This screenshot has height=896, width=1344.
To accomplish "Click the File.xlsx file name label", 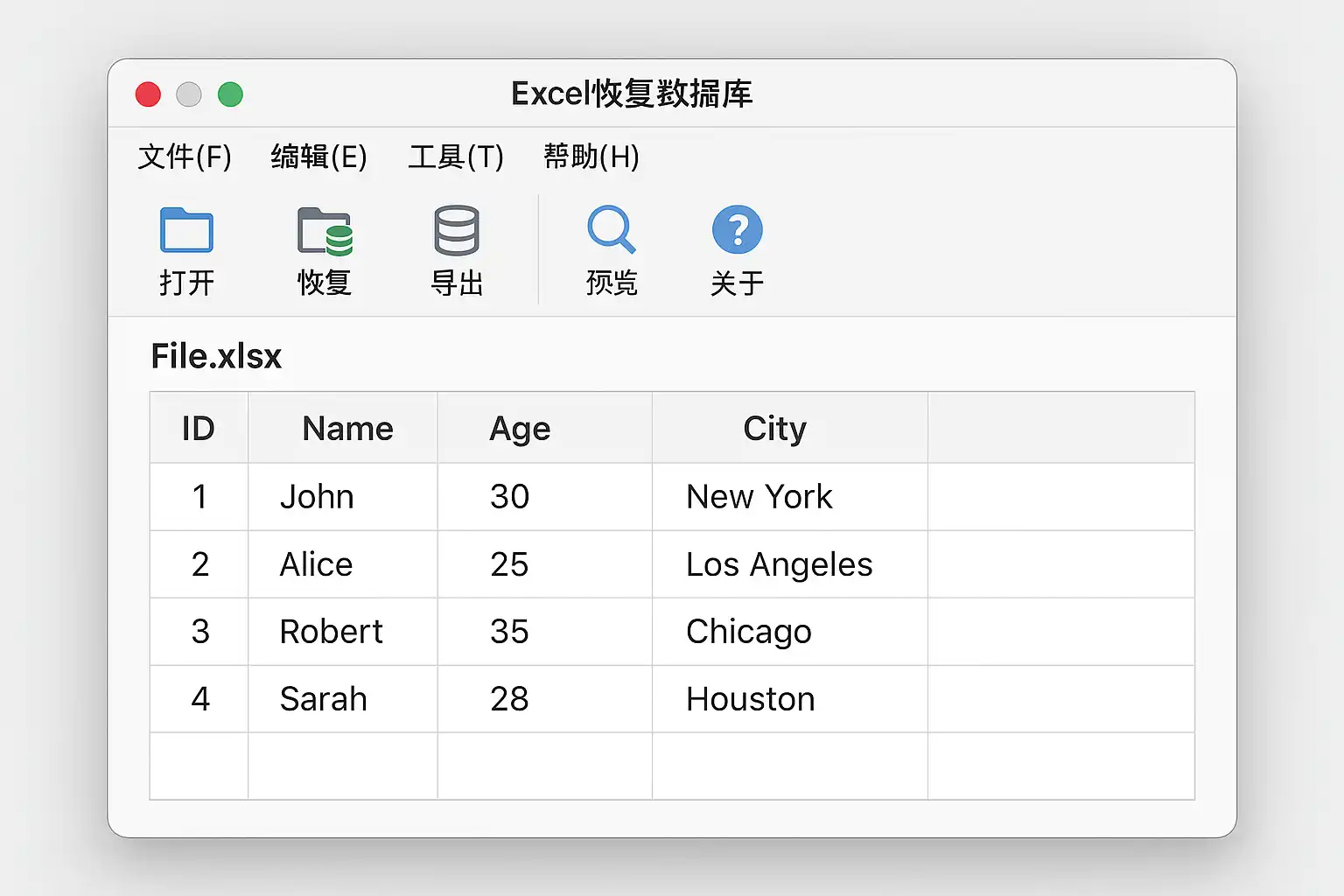I will (216, 356).
